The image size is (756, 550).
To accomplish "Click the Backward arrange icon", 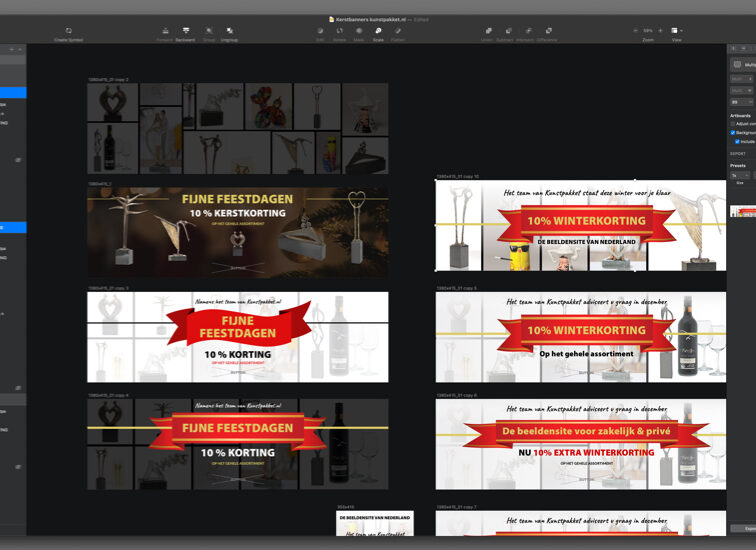I will click(x=186, y=30).
